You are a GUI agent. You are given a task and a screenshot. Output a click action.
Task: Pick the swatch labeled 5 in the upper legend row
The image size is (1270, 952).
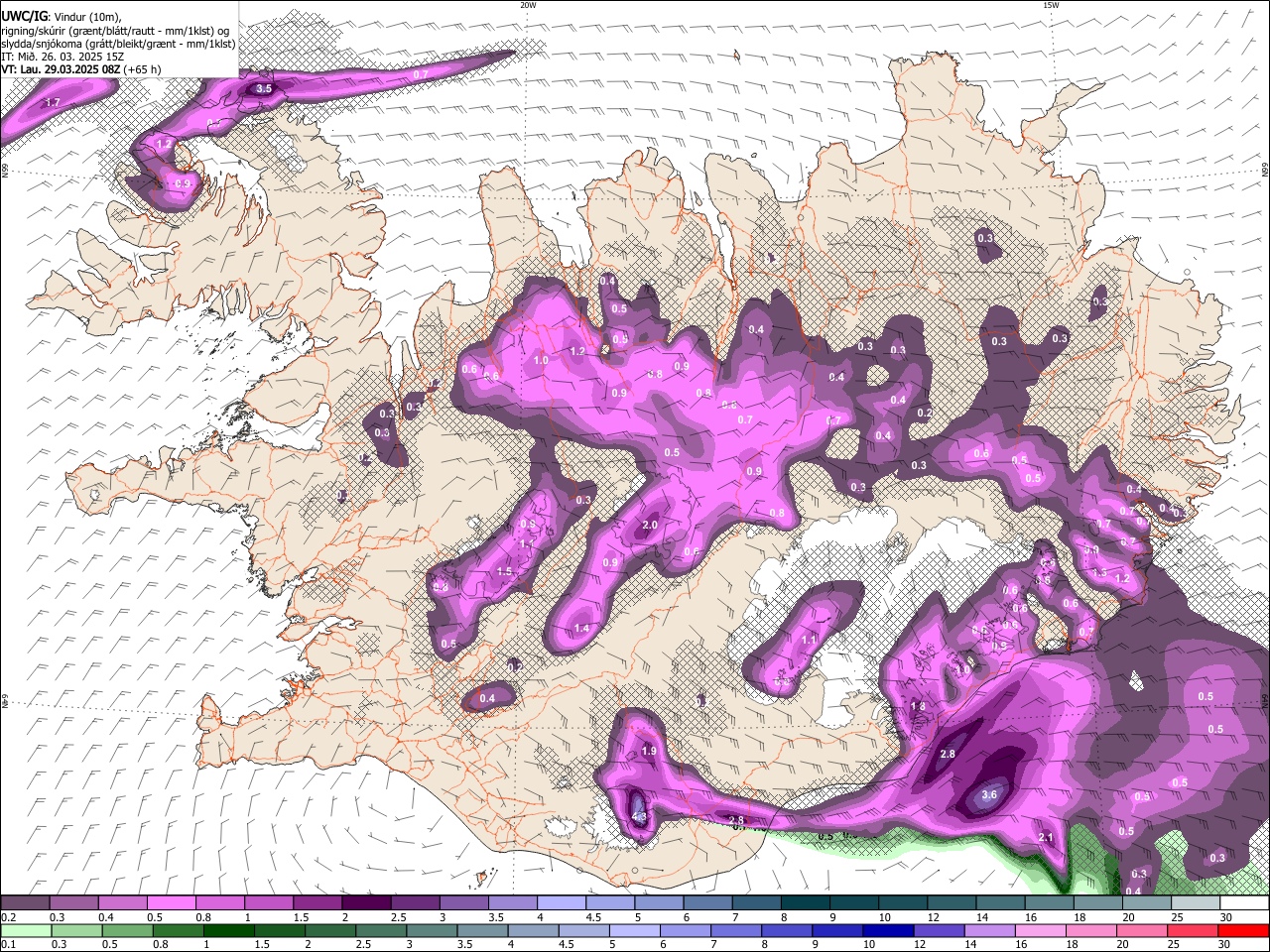pyautogui.click(x=657, y=903)
